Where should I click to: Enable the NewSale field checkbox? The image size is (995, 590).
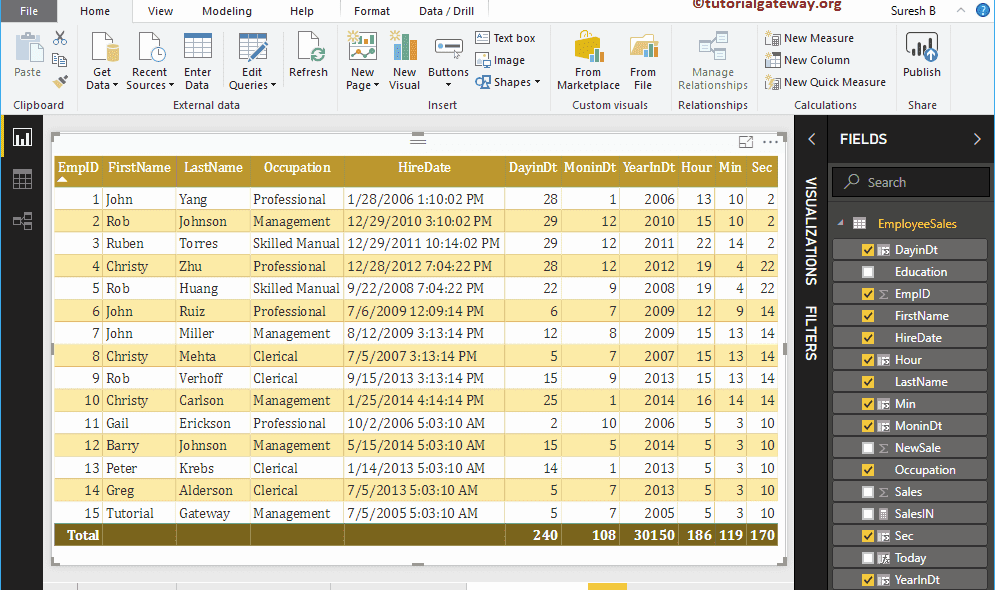868,448
